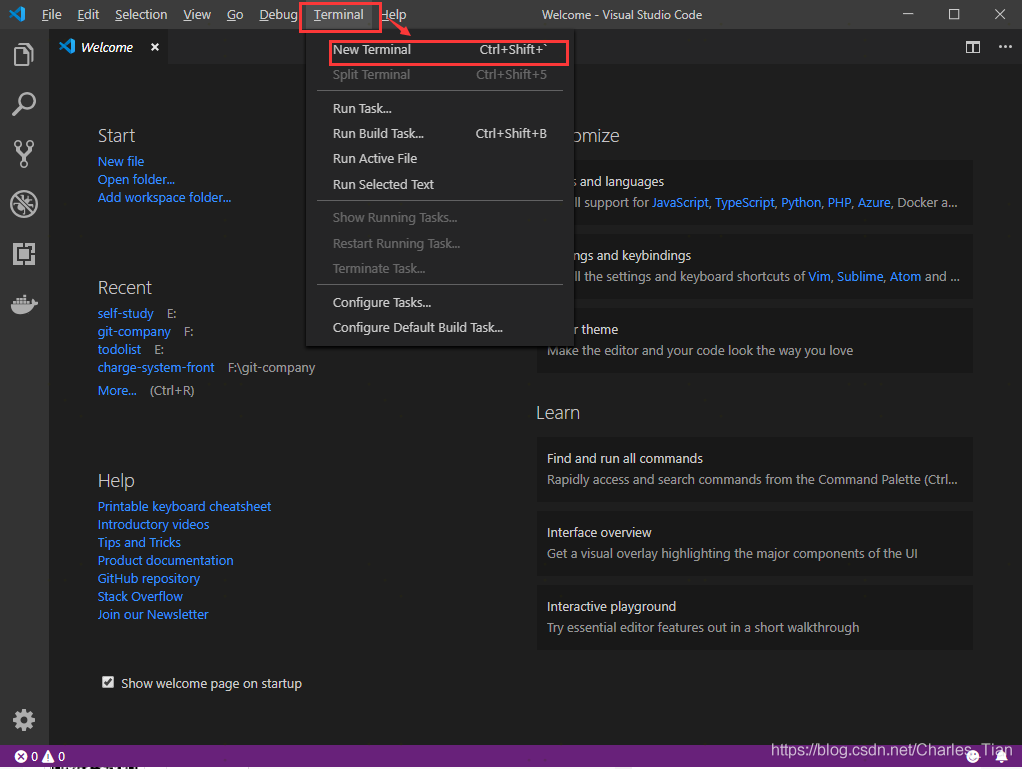Open the Debug menu
Viewport: 1022px width, 769px height.
[278, 14]
